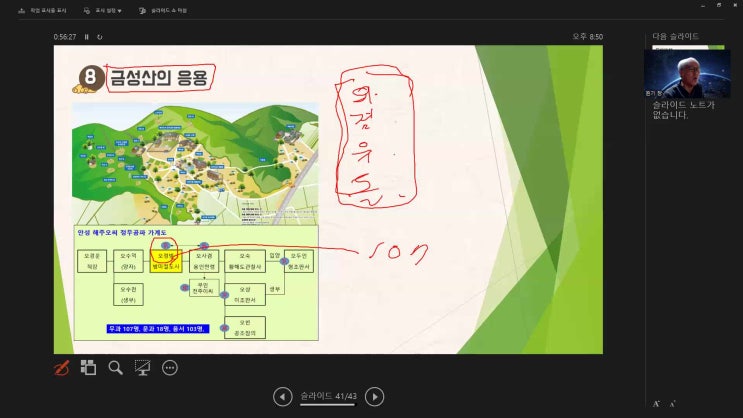This screenshot has width=743, height=418.
Task: Click the presenter webcam video thumbnail
Action: point(686,73)
